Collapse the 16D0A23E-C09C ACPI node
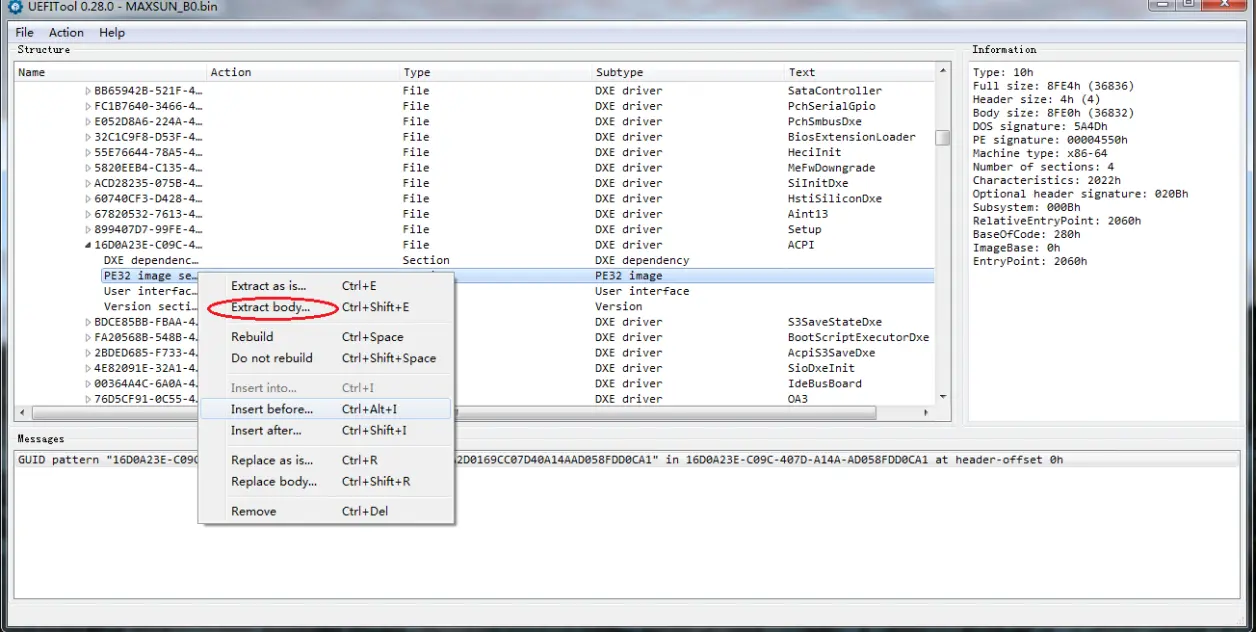The width and height of the screenshot is (1256, 632). coord(87,245)
